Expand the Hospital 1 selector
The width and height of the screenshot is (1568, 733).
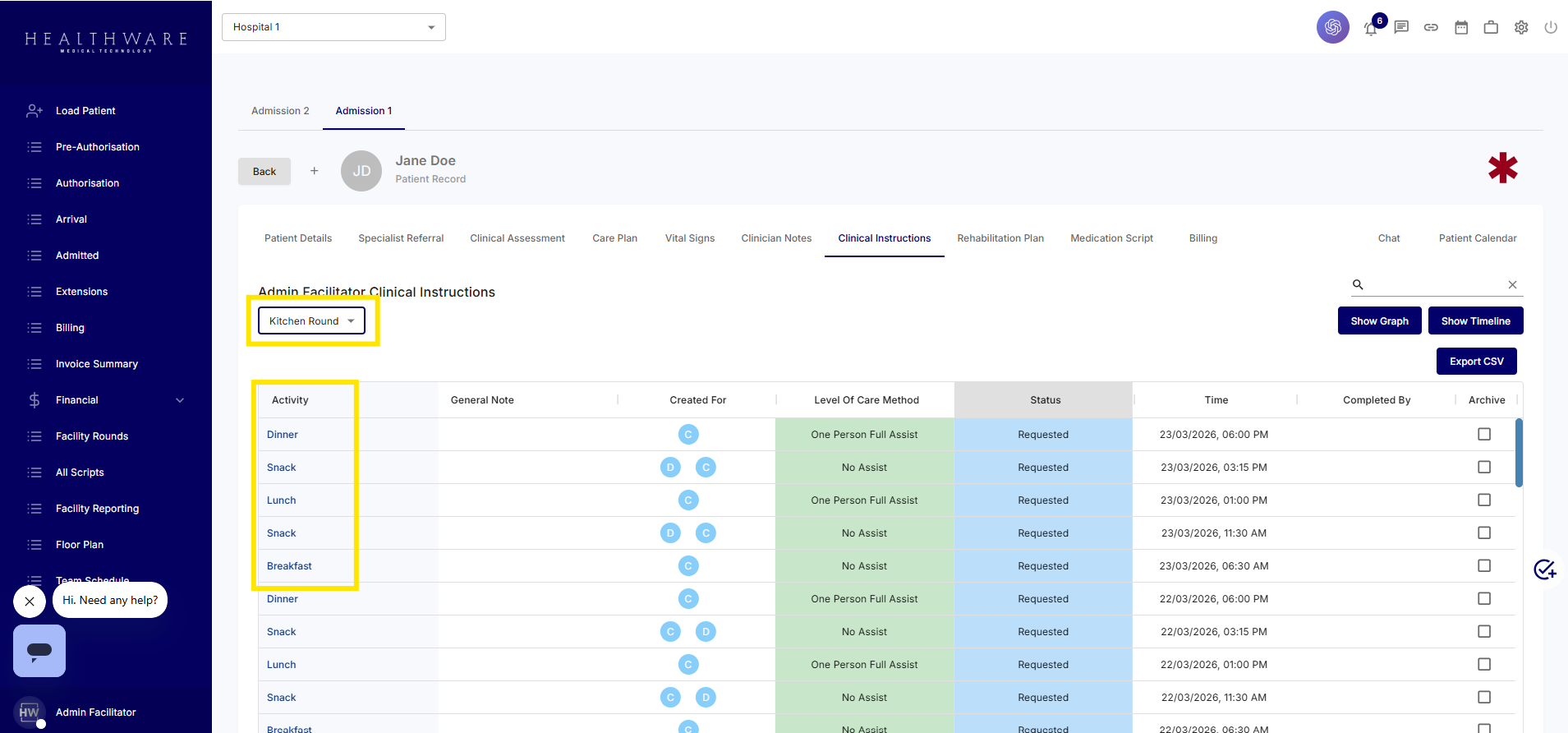[333, 27]
